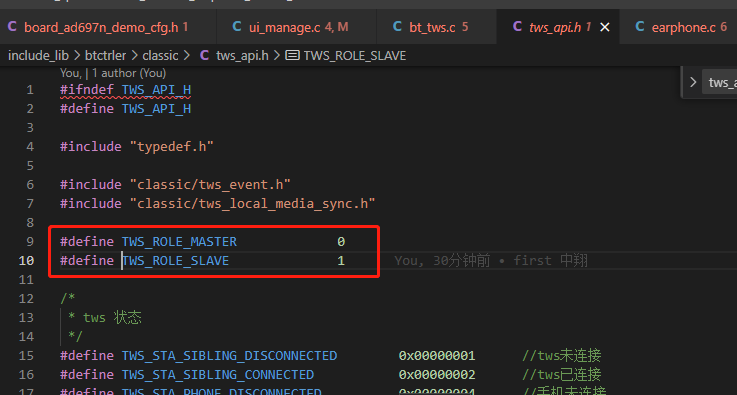The height and width of the screenshot is (395, 737).
Task: Click TWS_STA_SIBLING_CONNECTED macro name
Action: pos(218,375)
